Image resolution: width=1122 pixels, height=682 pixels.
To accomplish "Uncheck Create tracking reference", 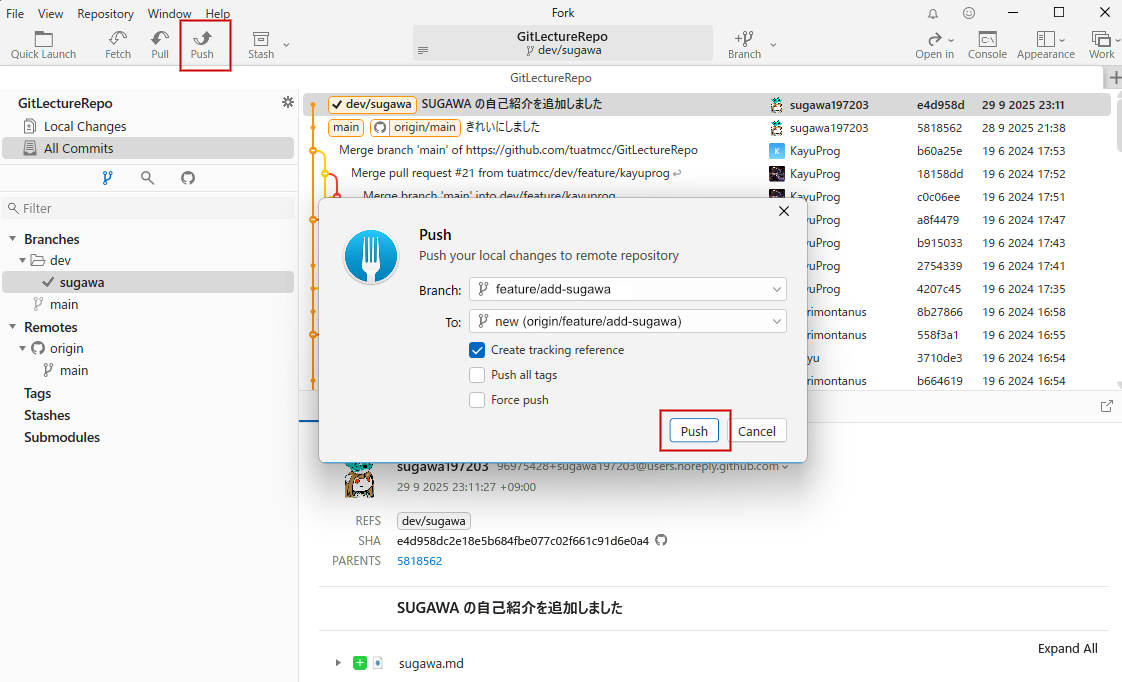I will click(477, 350).
